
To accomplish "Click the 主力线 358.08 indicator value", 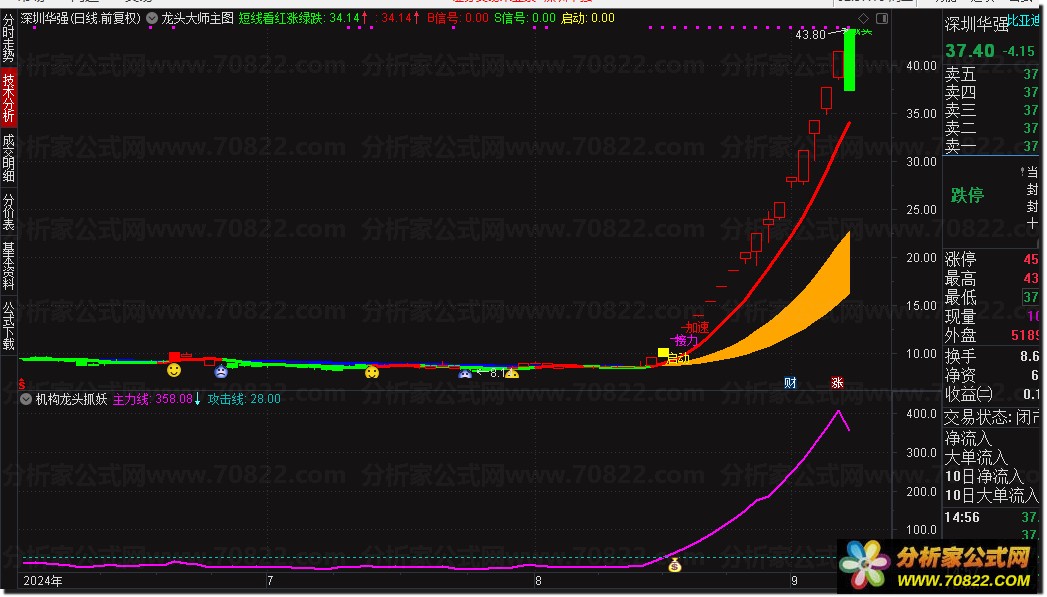I will pos(157,399).
